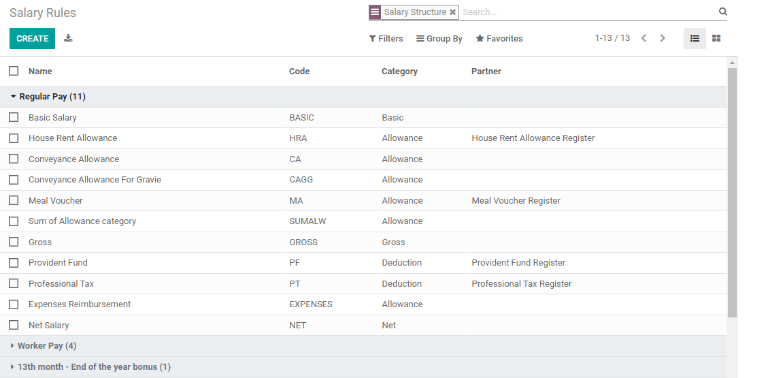Switch to list view icon
This screenshot has width=768, height=378.
coord(695,38)
